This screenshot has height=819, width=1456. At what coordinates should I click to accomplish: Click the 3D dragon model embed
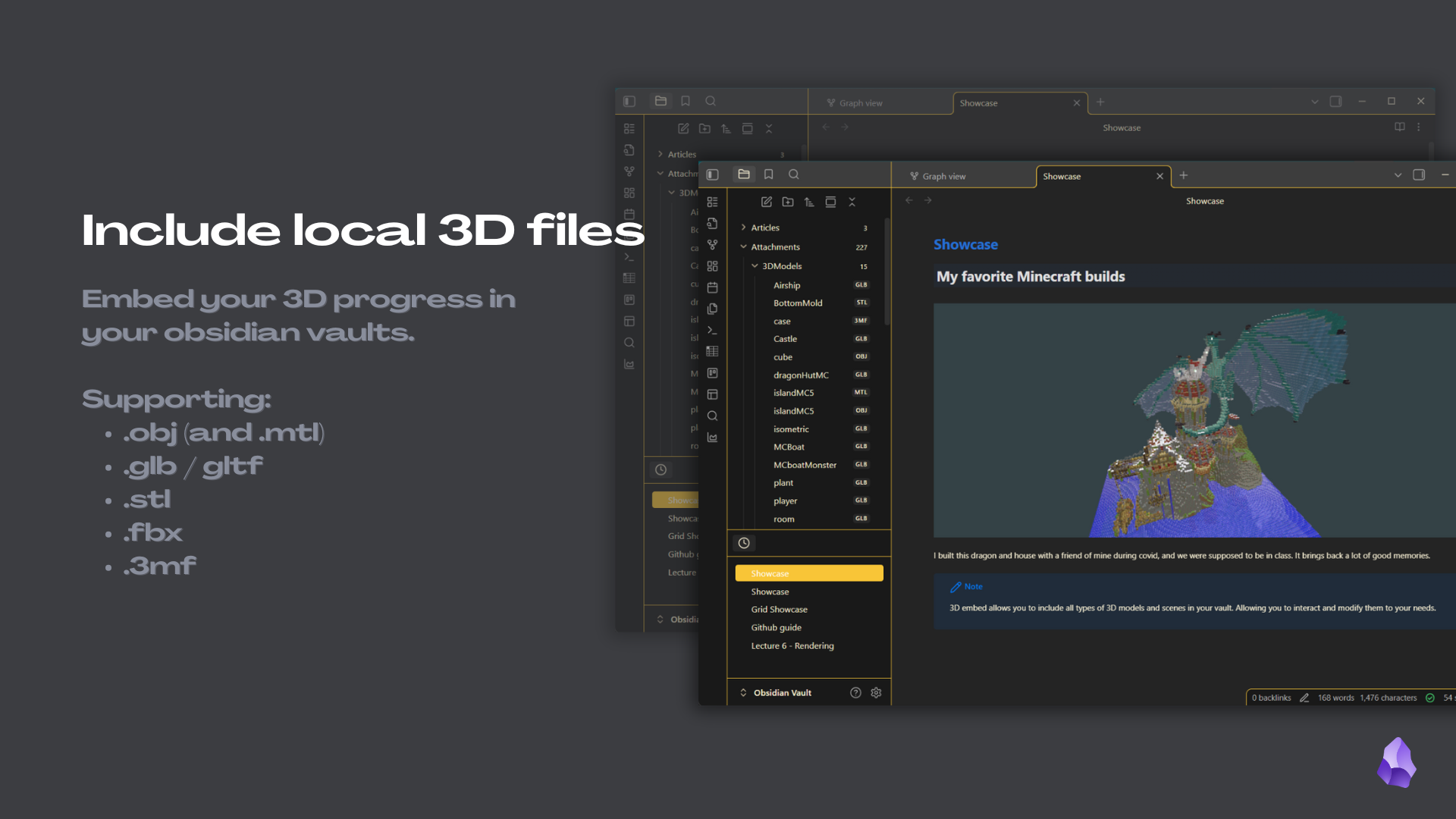click(x=1194, y=420)
